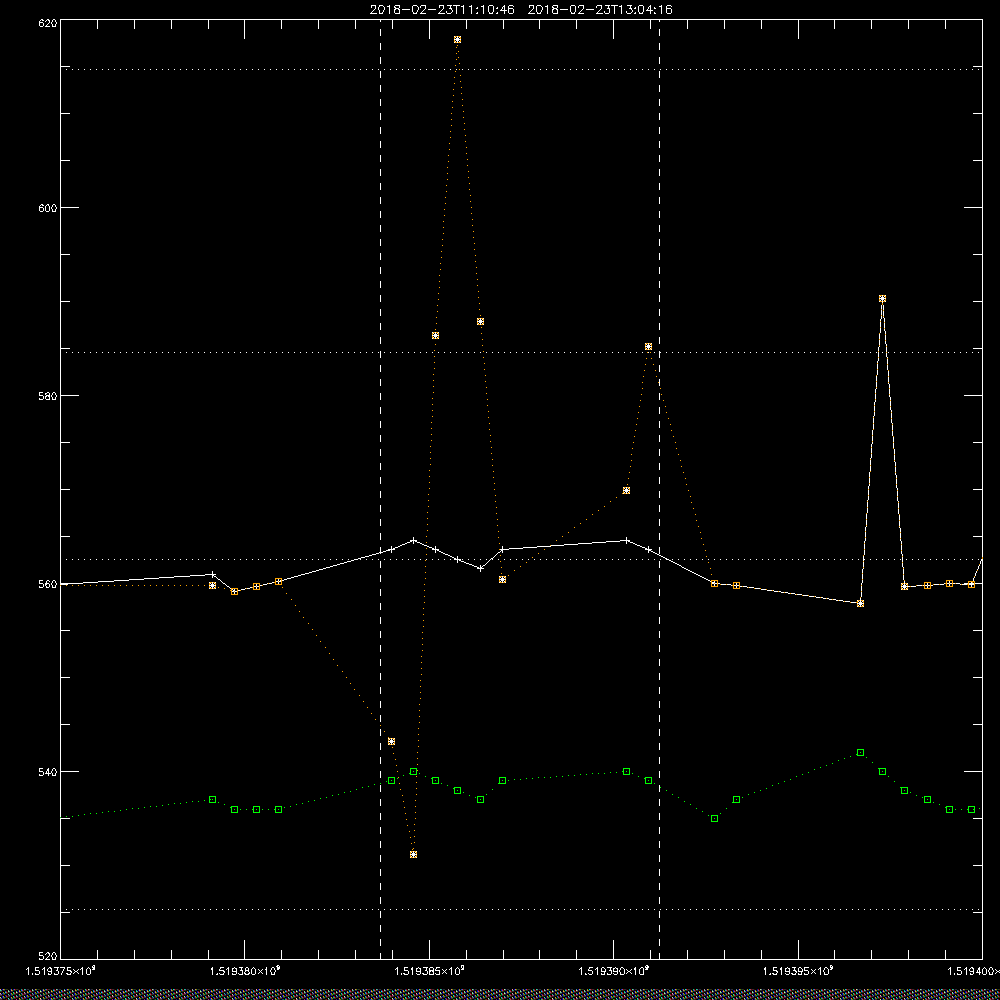Click the 580 y-axis label
This screenshot has width=1000, height=1000.
(48, 395)
